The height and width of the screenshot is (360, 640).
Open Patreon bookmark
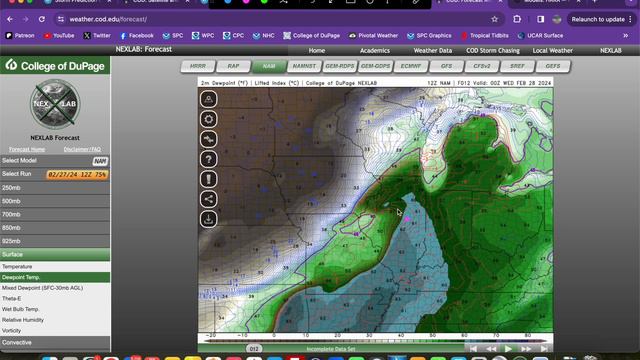pos(20,36)
